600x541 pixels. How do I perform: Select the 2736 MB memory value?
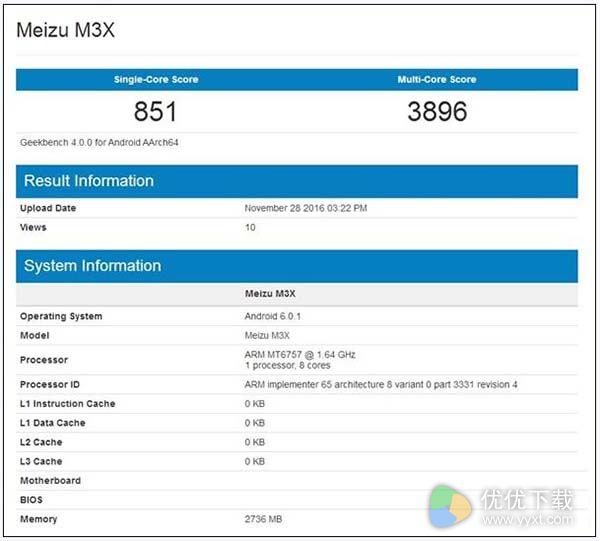(263, 519)
